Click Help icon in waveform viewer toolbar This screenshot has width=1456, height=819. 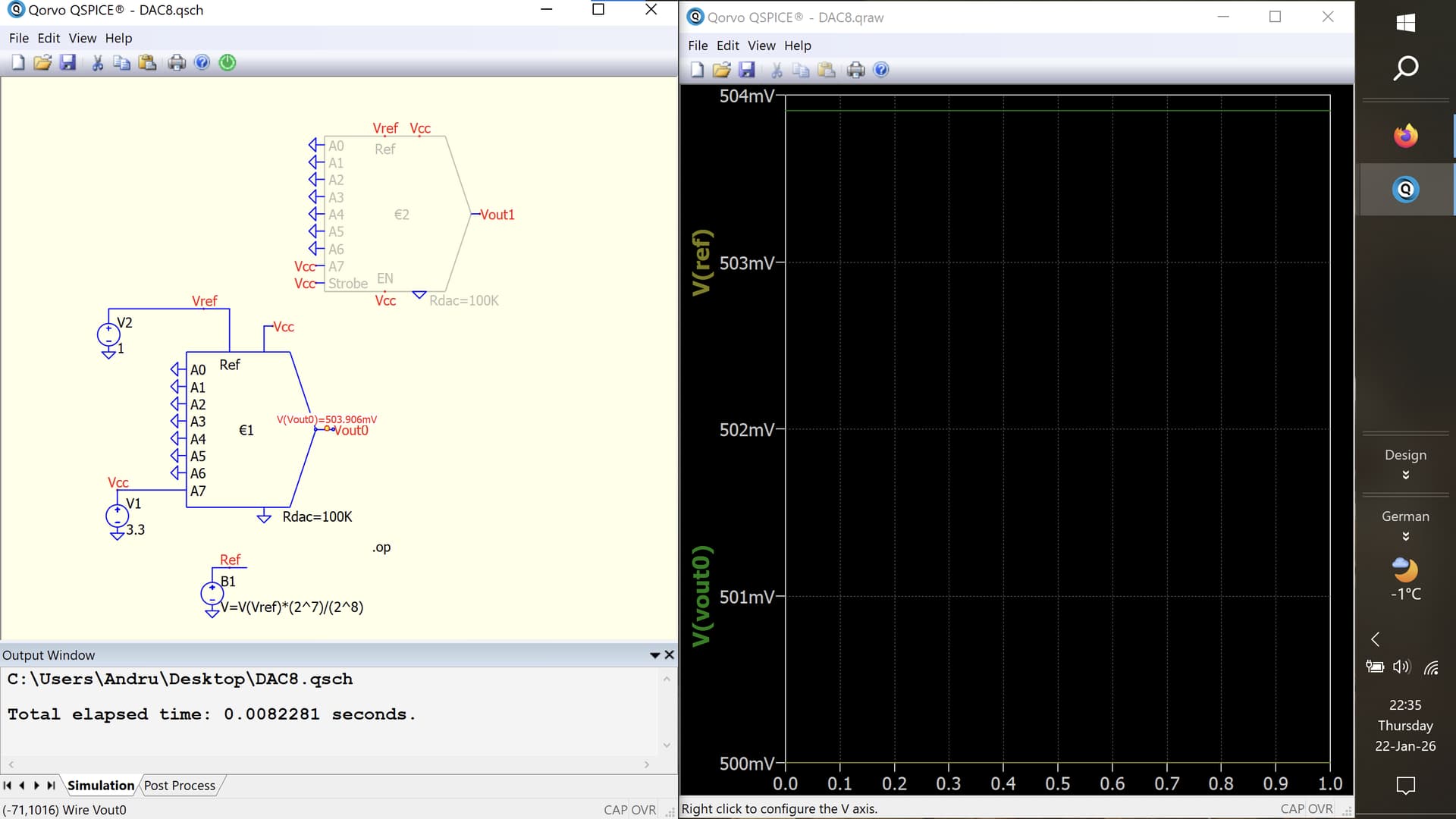tap(881, 71)
